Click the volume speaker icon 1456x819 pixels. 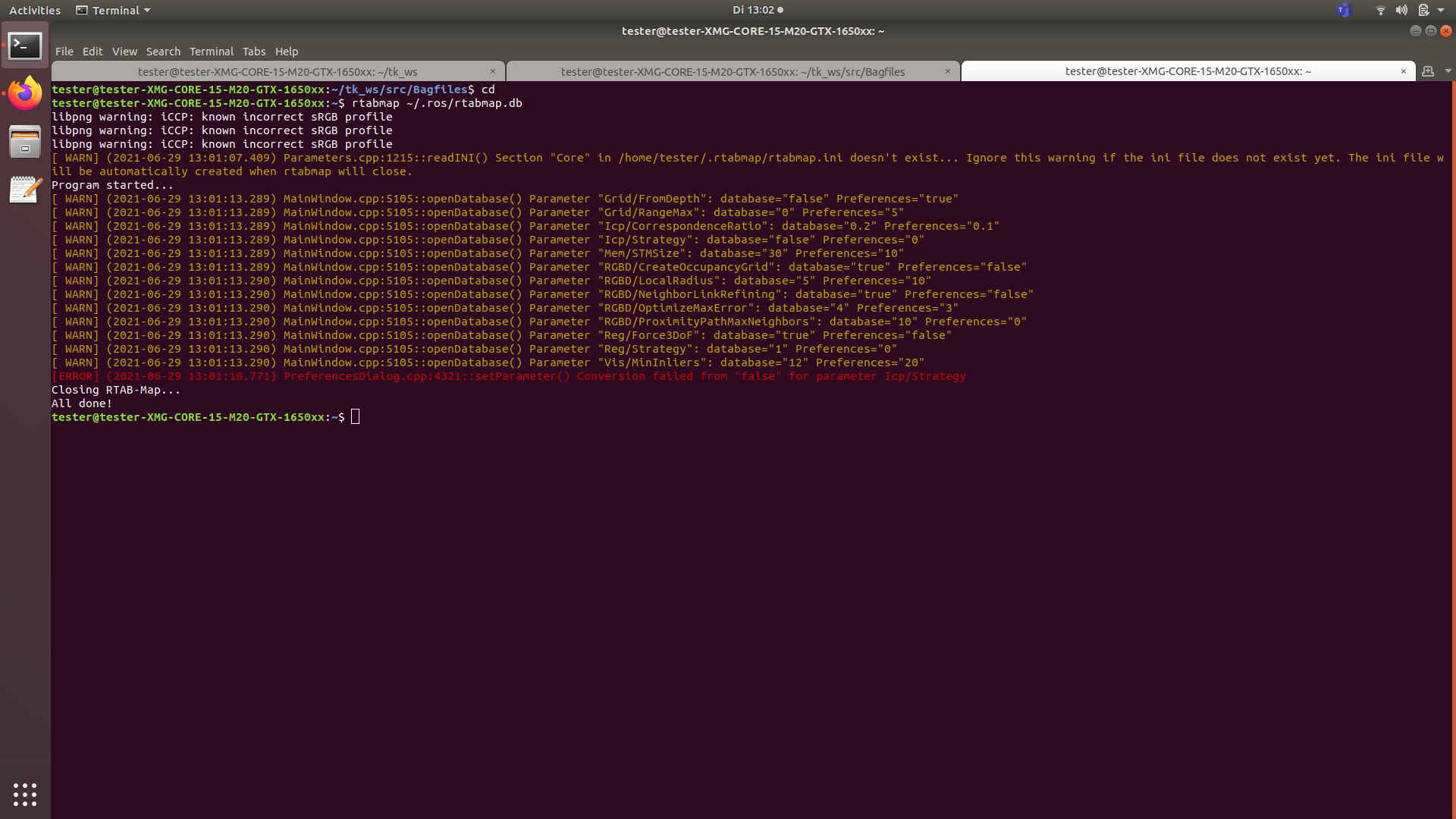(1401, 11)
